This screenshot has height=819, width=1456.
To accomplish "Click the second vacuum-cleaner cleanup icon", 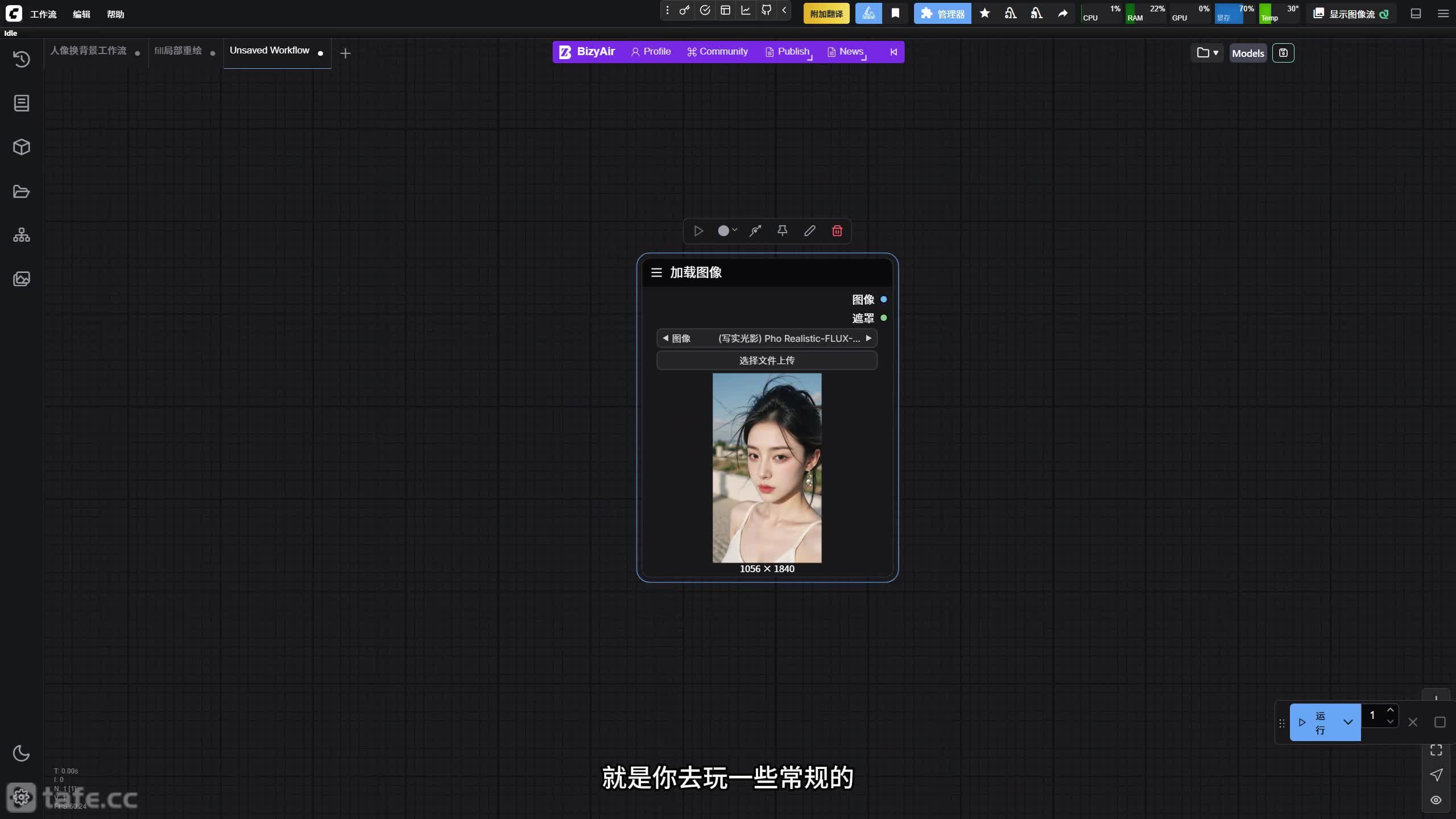I will click(1037, 14).
